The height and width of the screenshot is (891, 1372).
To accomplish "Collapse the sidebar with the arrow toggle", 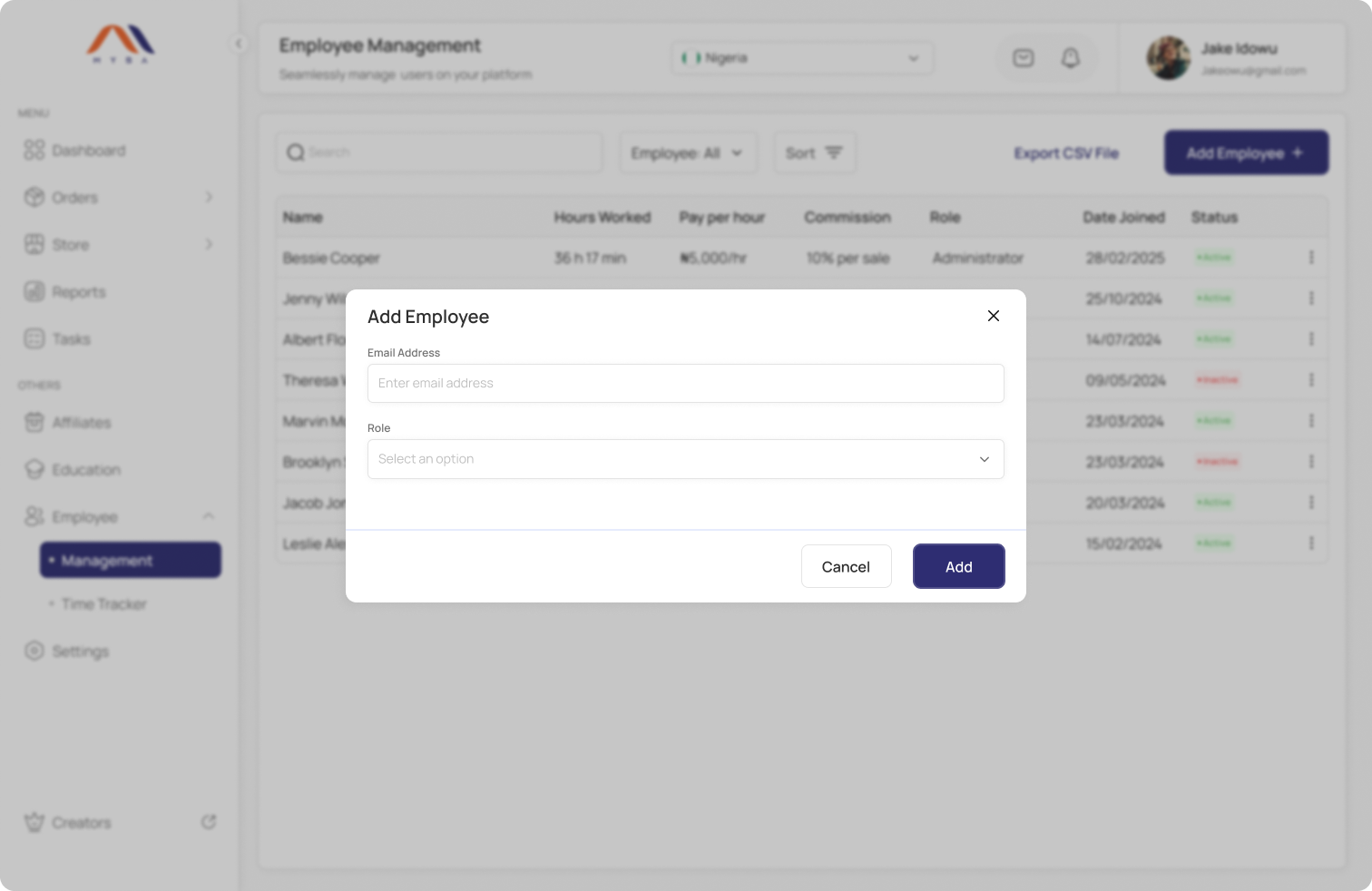I will click(239, 43).
